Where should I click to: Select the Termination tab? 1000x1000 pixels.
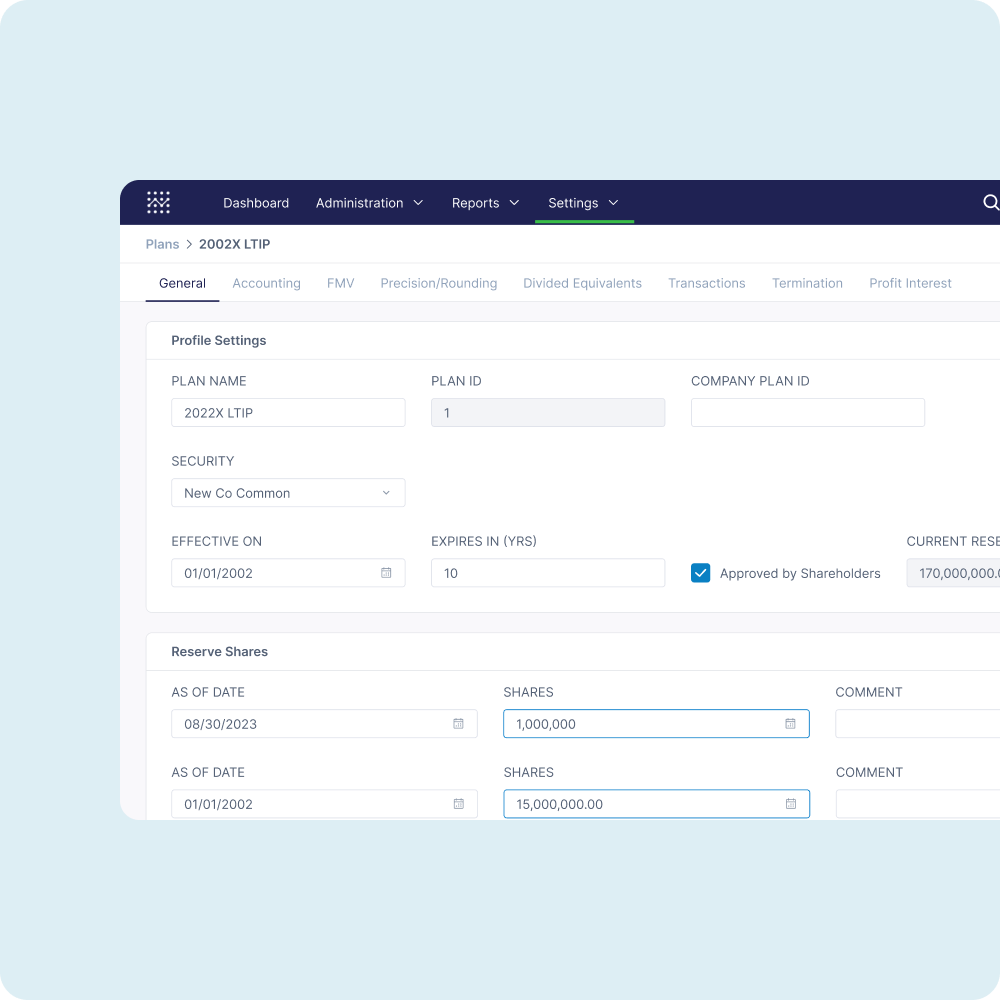tap(807, 283)
